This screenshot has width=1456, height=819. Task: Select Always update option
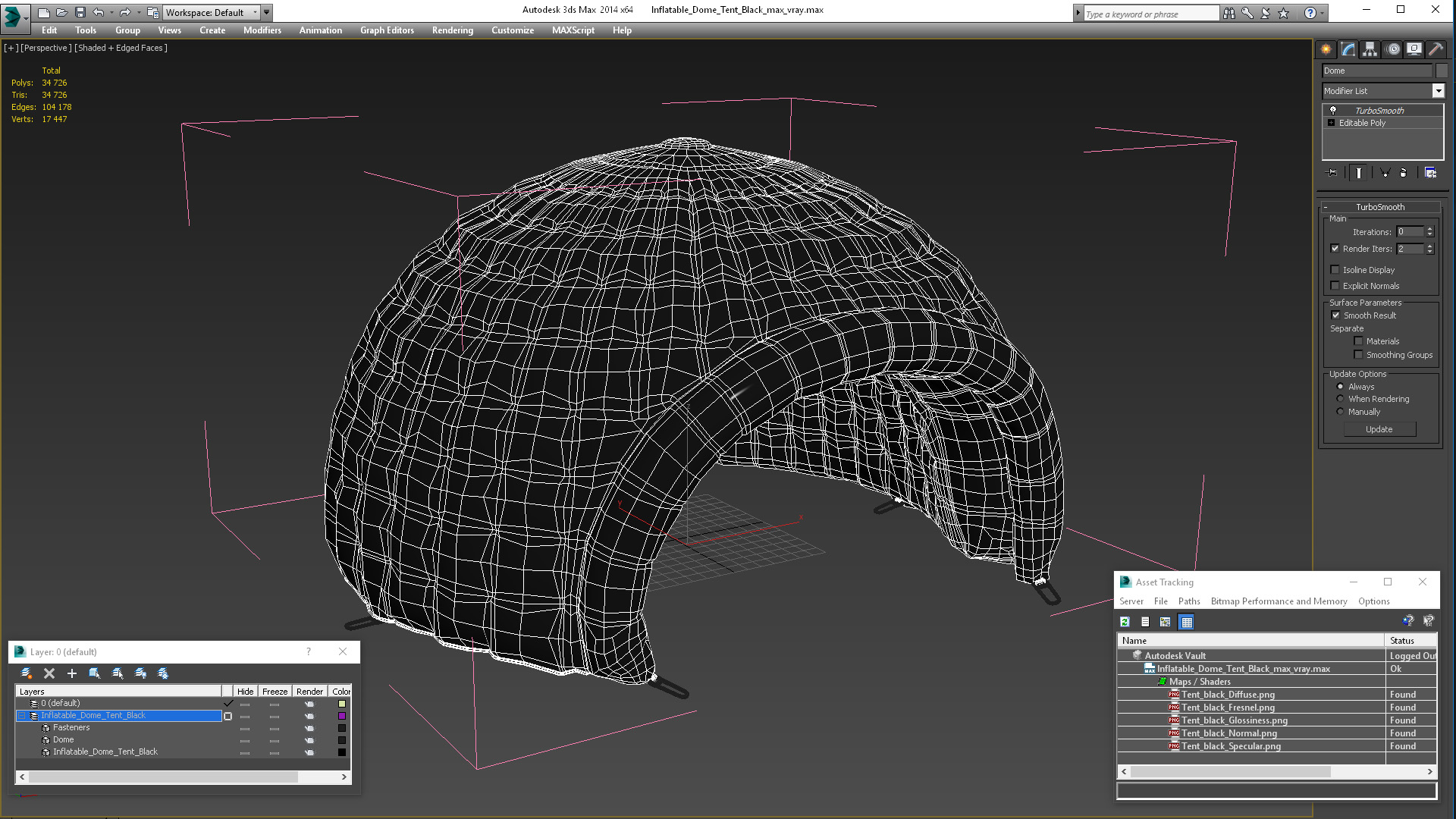(x=1341, y=387)
